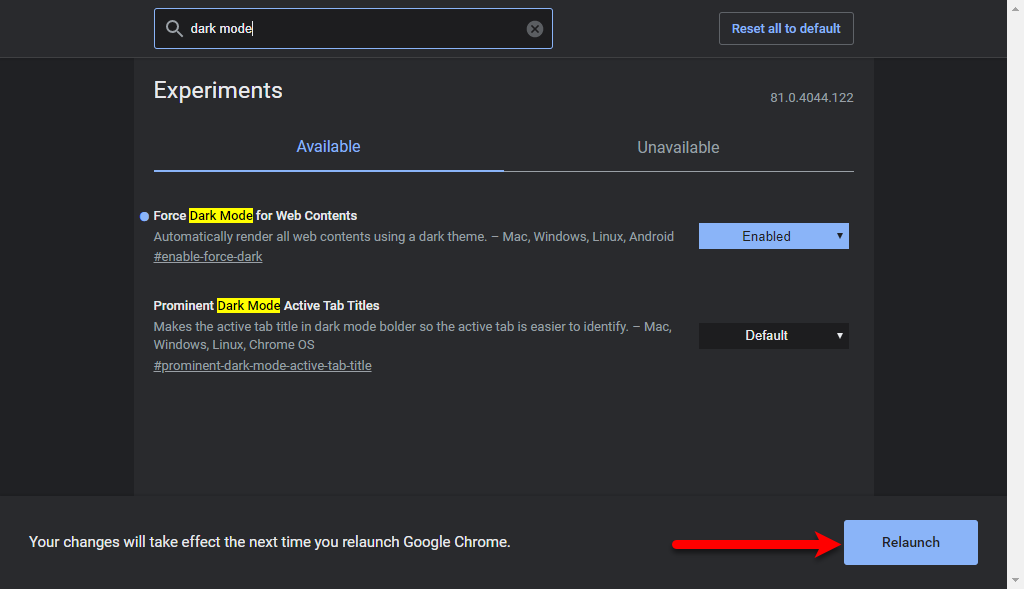This screenshot has width=1024, height=589.
Task: Click the version number 81.0.4044.122
Action: pyautogui.click(x=812, y=98)
